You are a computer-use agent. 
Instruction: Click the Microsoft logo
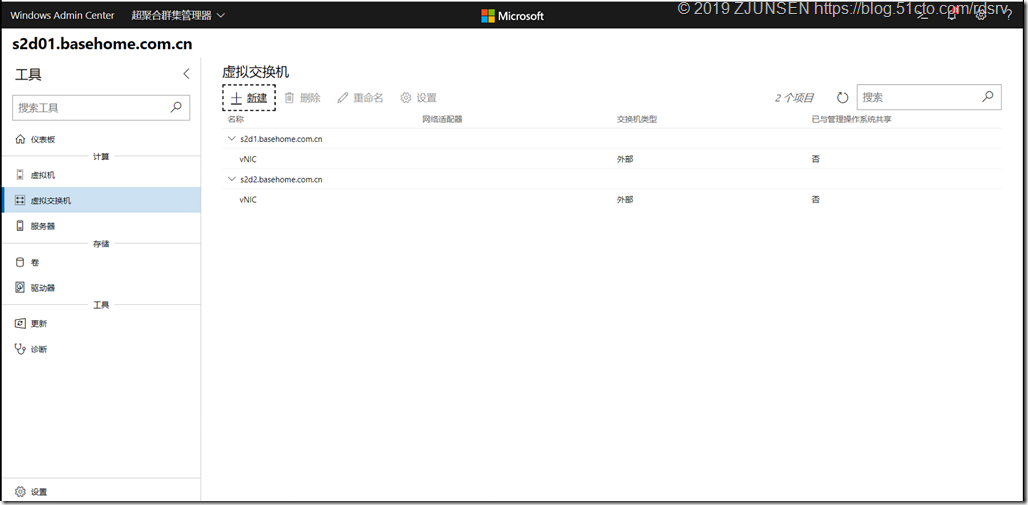(x=513, y=16)
